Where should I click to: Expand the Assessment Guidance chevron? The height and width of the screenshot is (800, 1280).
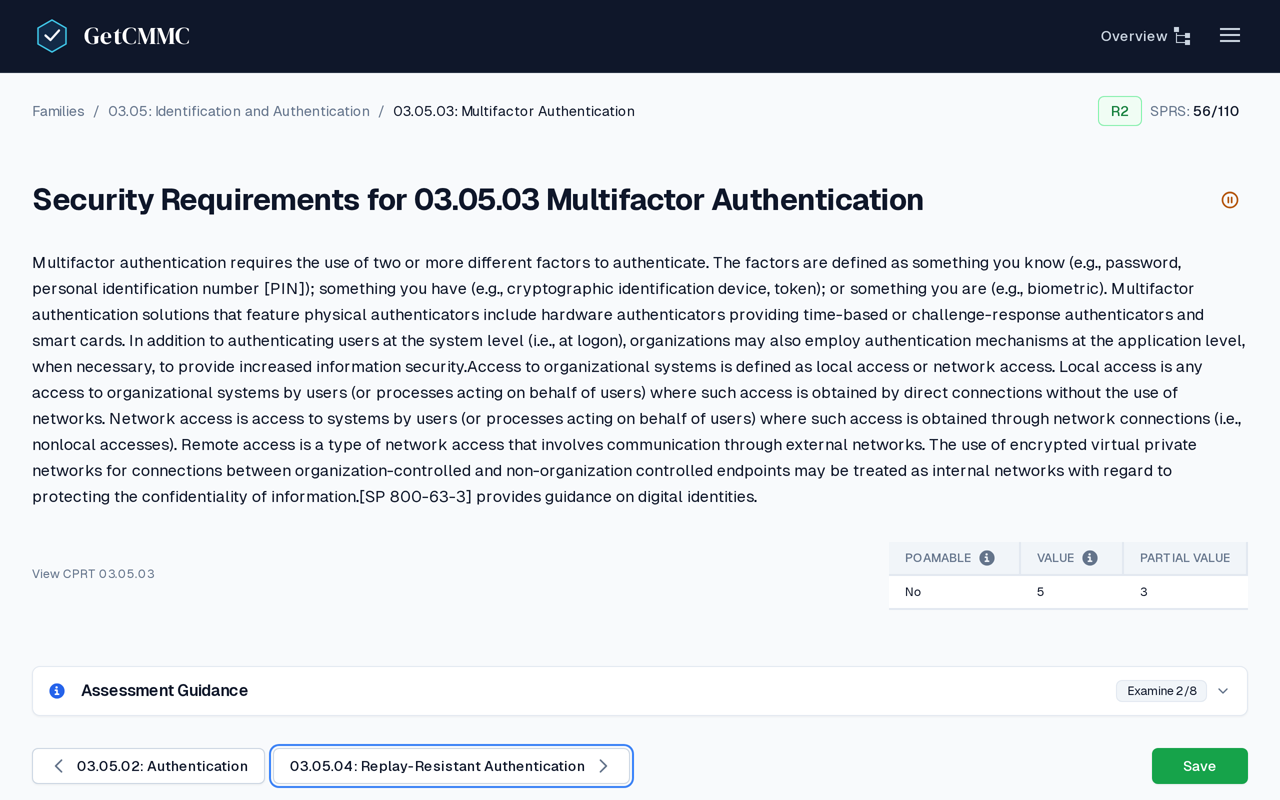[x=1223, y=691]
